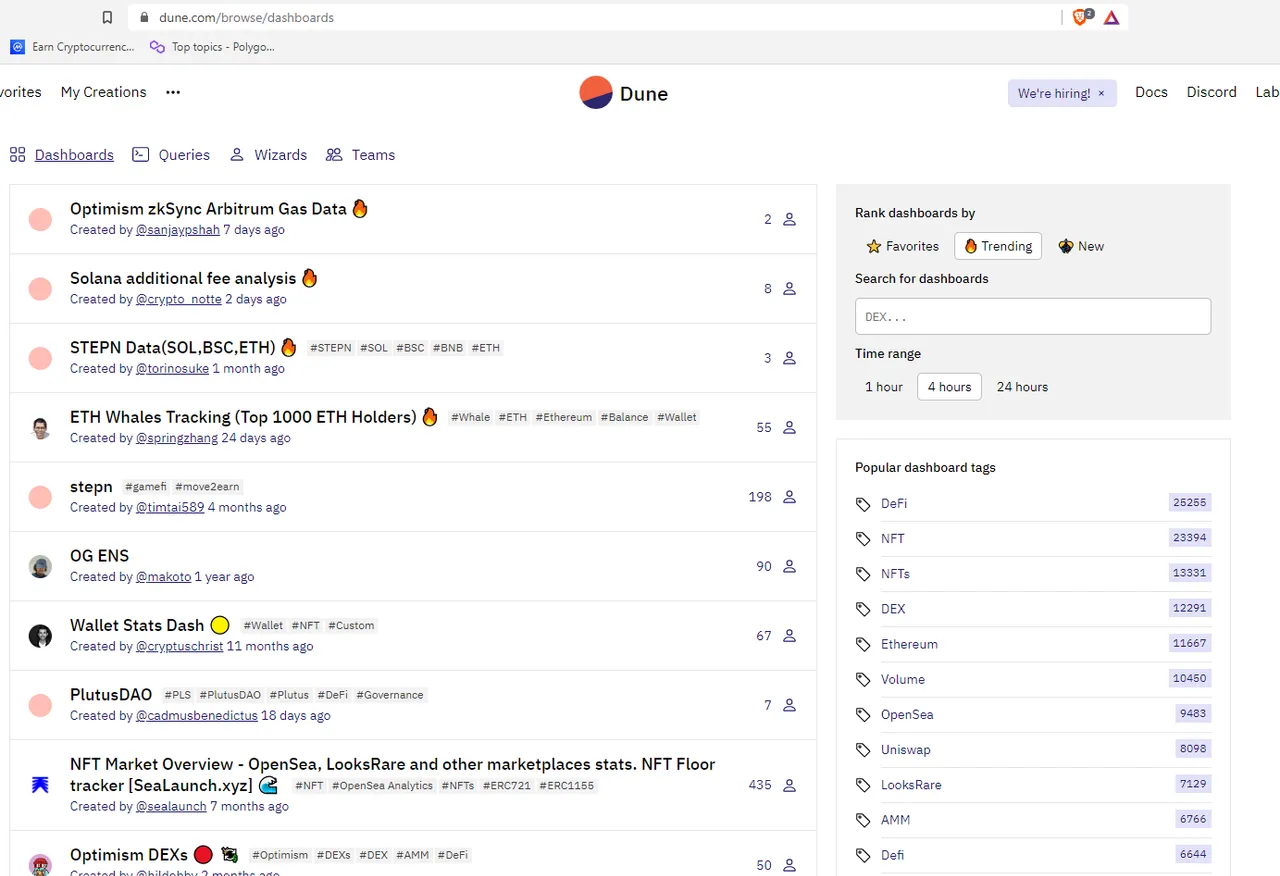Click person icon on Solana fee analysis row

click(x=789, y=288)
